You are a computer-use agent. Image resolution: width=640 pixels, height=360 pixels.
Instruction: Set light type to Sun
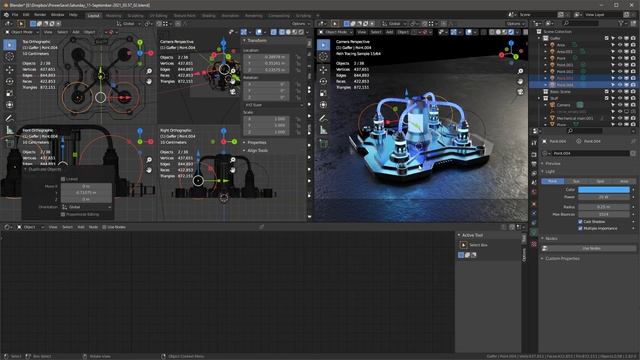click(x=576, y=181)
